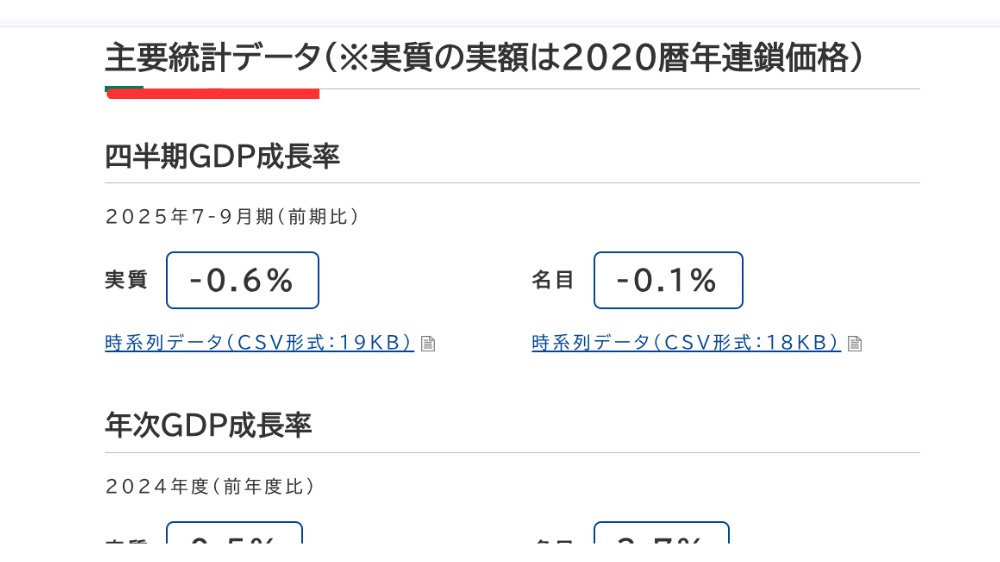
Task: Click the file icon beside the 18KB link
Action: tap(854, 344)
